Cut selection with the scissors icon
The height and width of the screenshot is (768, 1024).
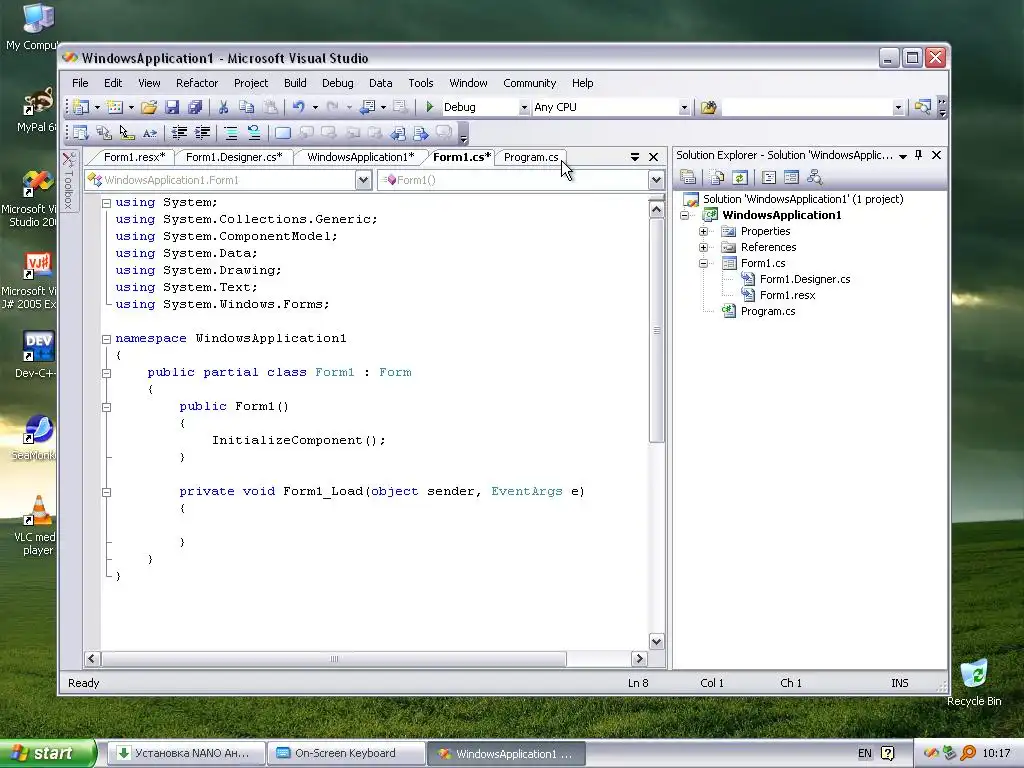pyautogui.click(x=223, y=107)
